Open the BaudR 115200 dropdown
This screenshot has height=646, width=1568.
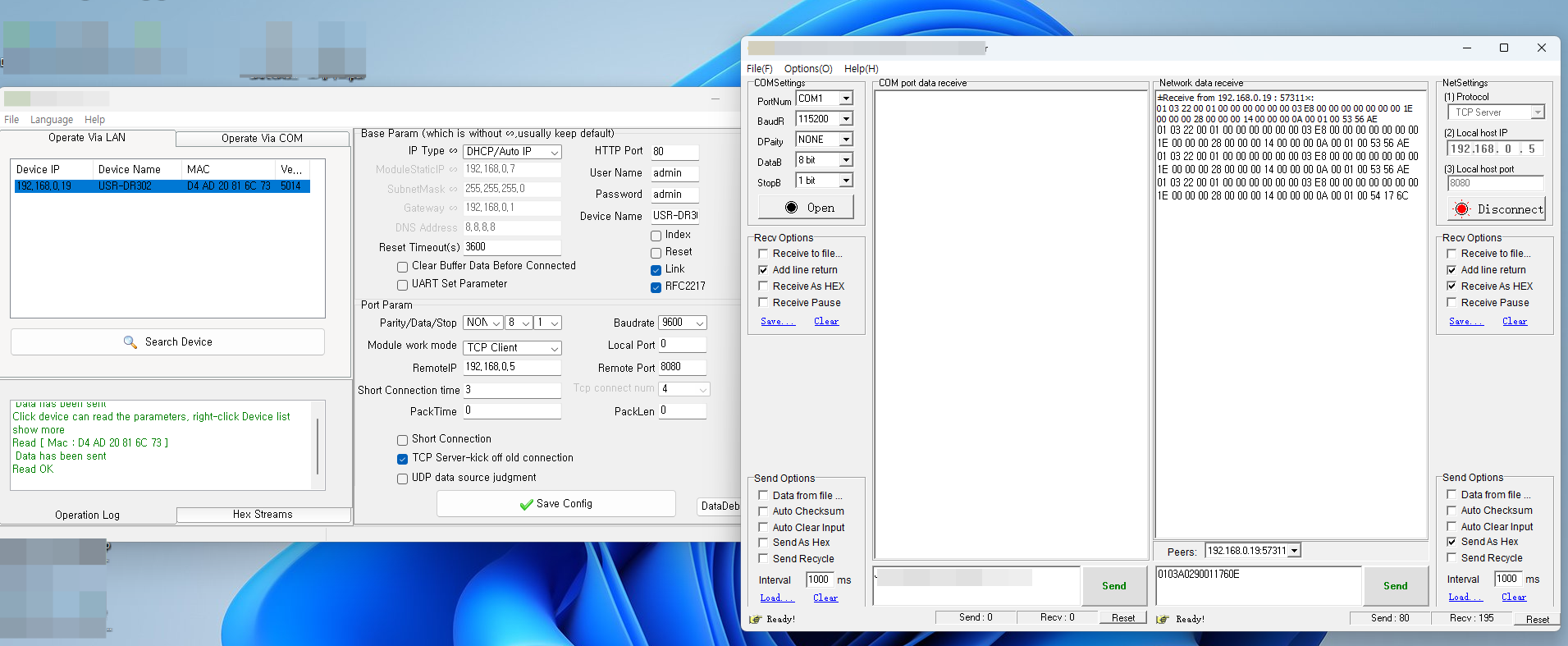(846, 119)
